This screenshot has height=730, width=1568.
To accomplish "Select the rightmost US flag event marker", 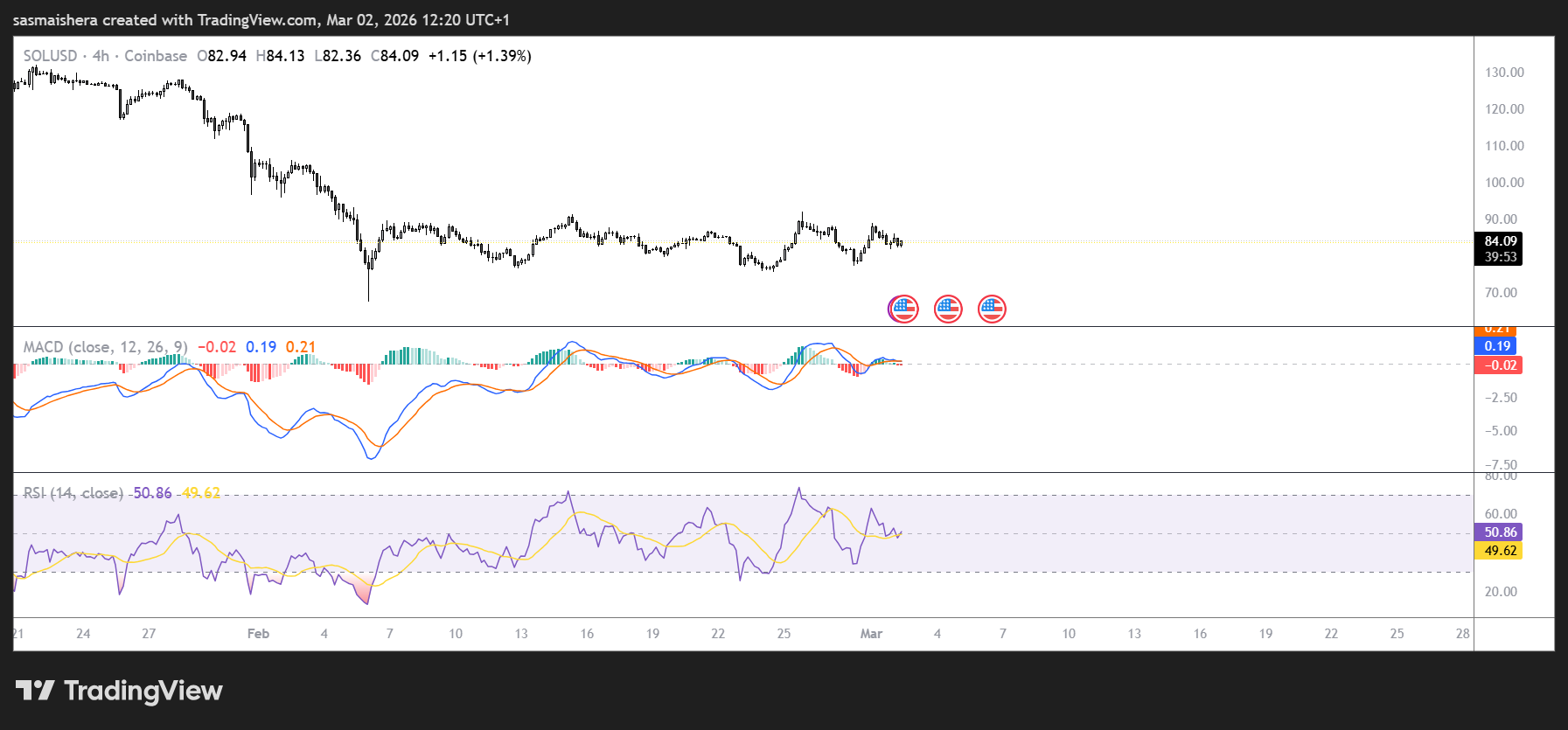I will pyautogui.click(x=992, y=309).
